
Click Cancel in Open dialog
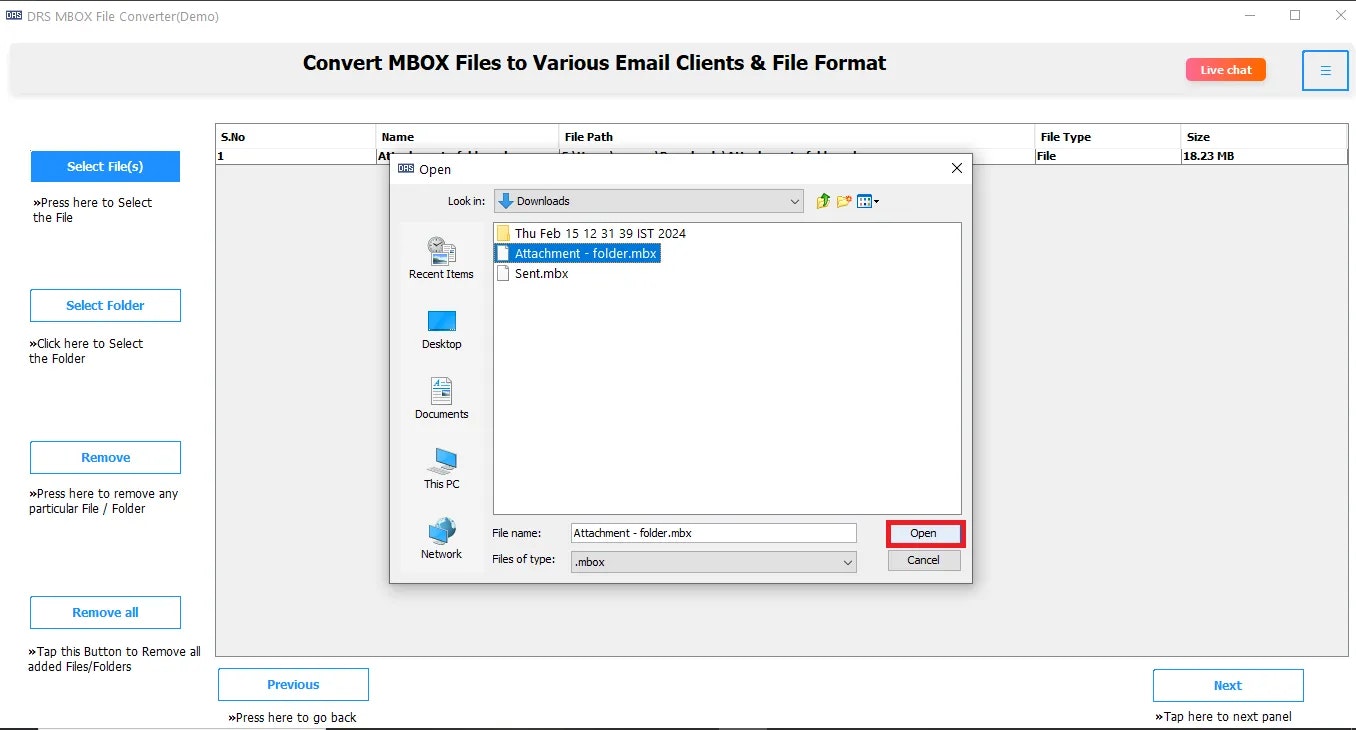(924, 560)
